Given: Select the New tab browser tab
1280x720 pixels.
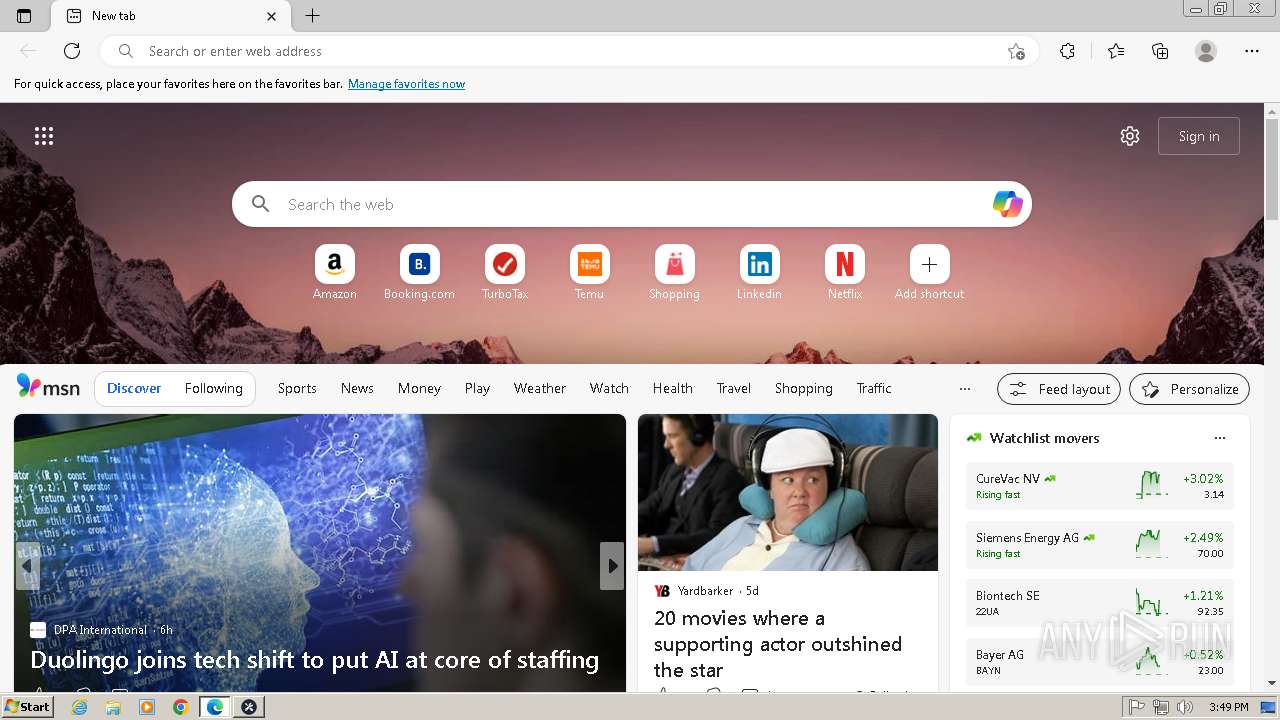Looking at the screenshot, I should tap(170, 16).
